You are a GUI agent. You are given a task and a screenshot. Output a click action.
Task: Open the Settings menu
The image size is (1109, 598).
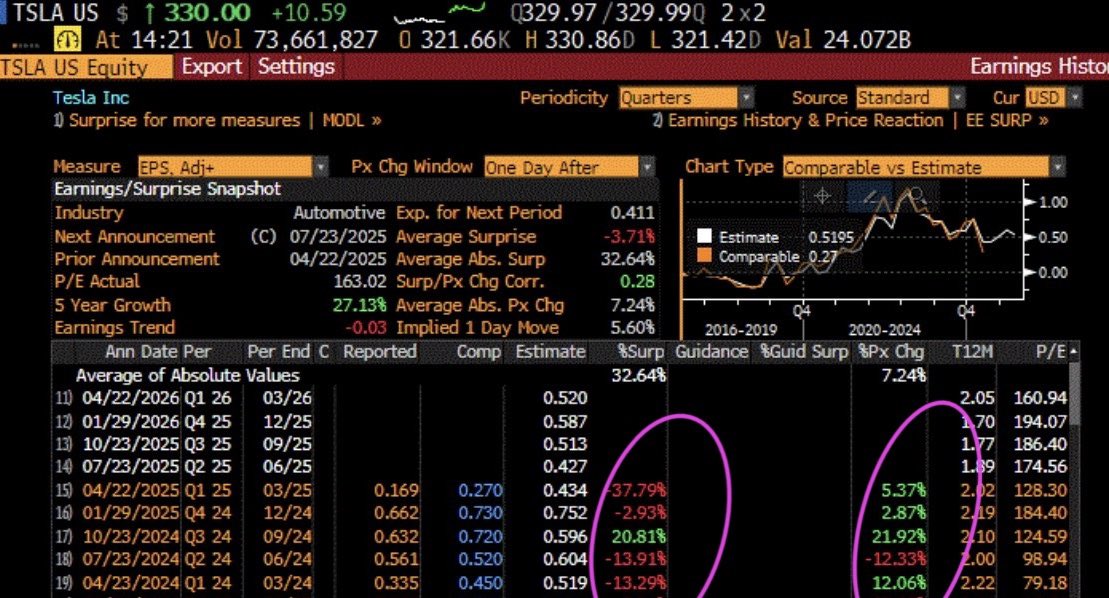tap(296, 66)
